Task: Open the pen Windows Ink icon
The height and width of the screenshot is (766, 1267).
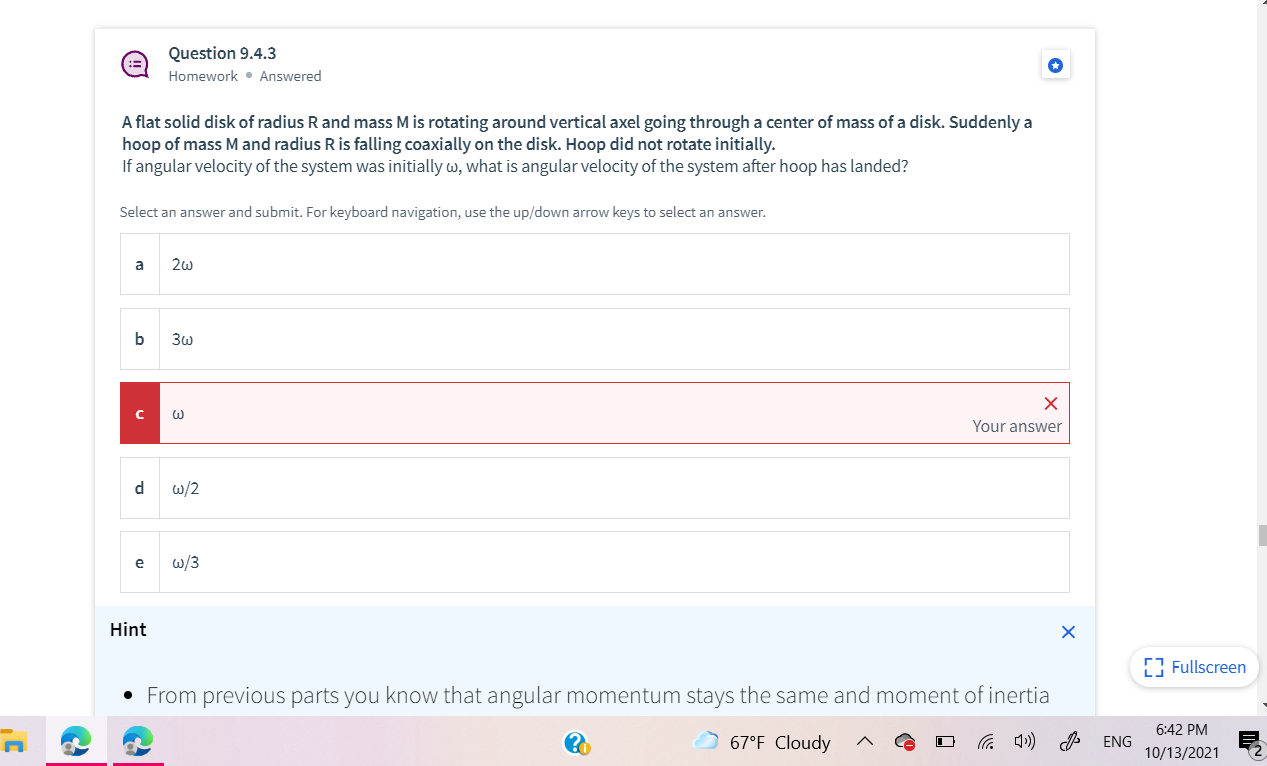Action: (1070, 742)
